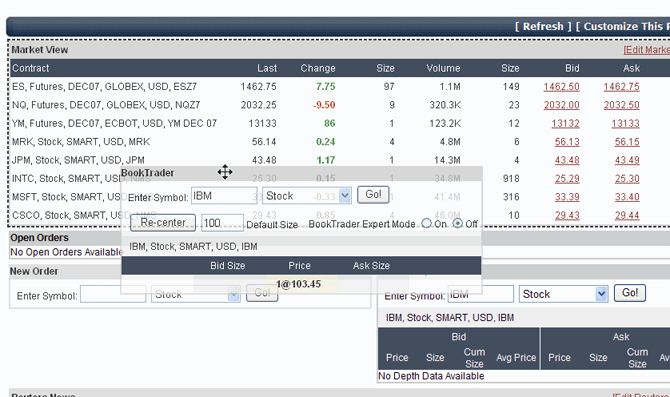Click the ES futures bid price 1462.50
The image size is (670, 397).
tap(561, 87)
